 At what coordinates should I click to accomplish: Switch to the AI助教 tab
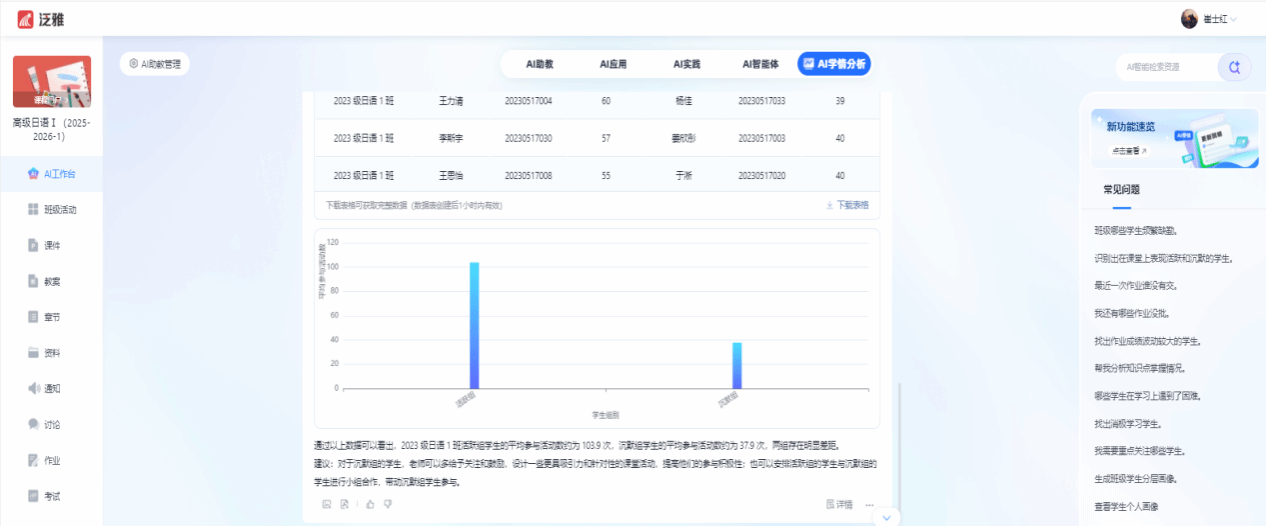[x=539, y=64]
